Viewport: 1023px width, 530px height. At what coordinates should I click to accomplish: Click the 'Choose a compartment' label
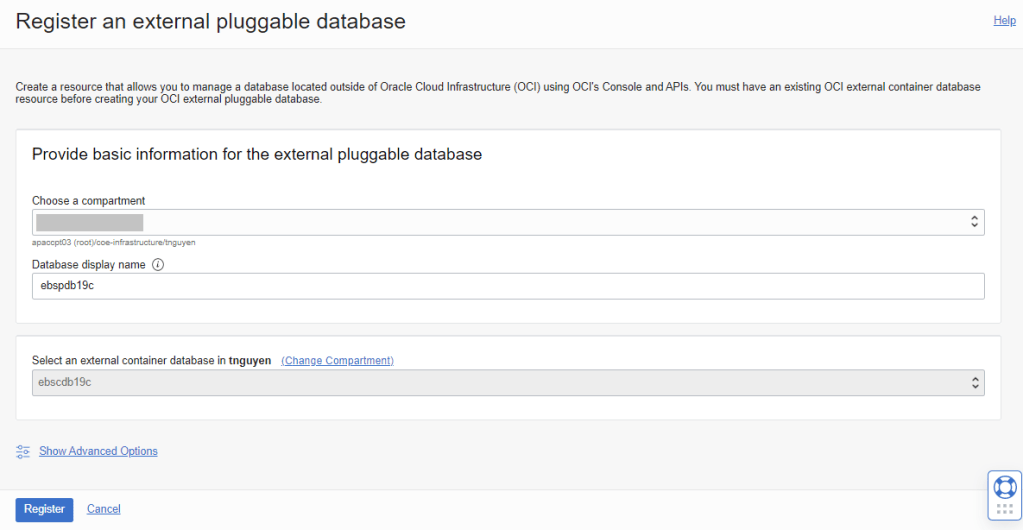[89, 201]
